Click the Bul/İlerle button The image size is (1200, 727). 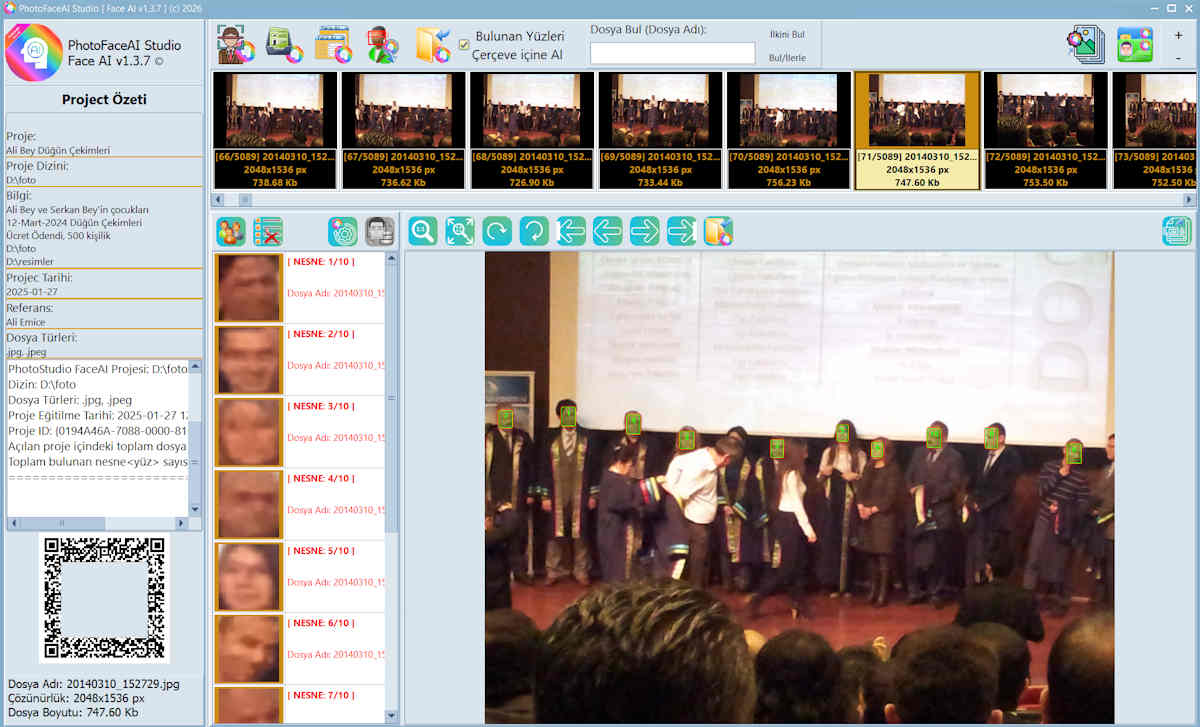click(787, 58)
